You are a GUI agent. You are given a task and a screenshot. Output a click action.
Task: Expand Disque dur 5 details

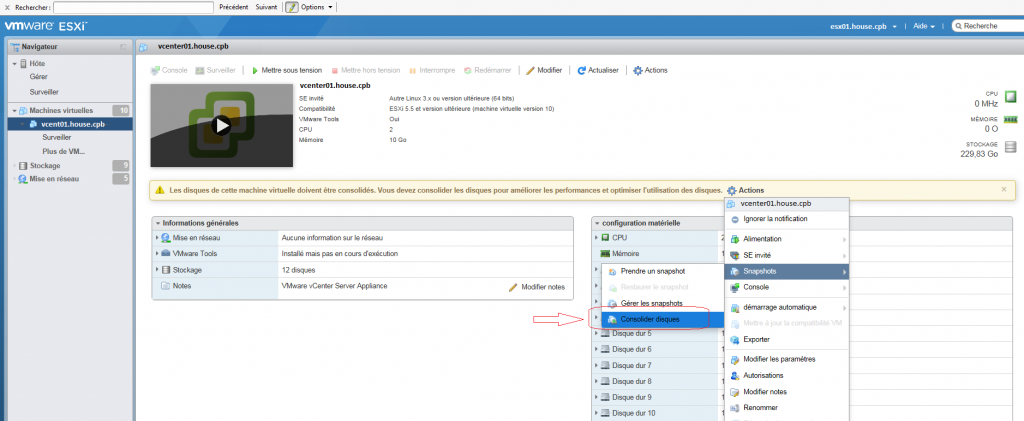tap(597, 334)
